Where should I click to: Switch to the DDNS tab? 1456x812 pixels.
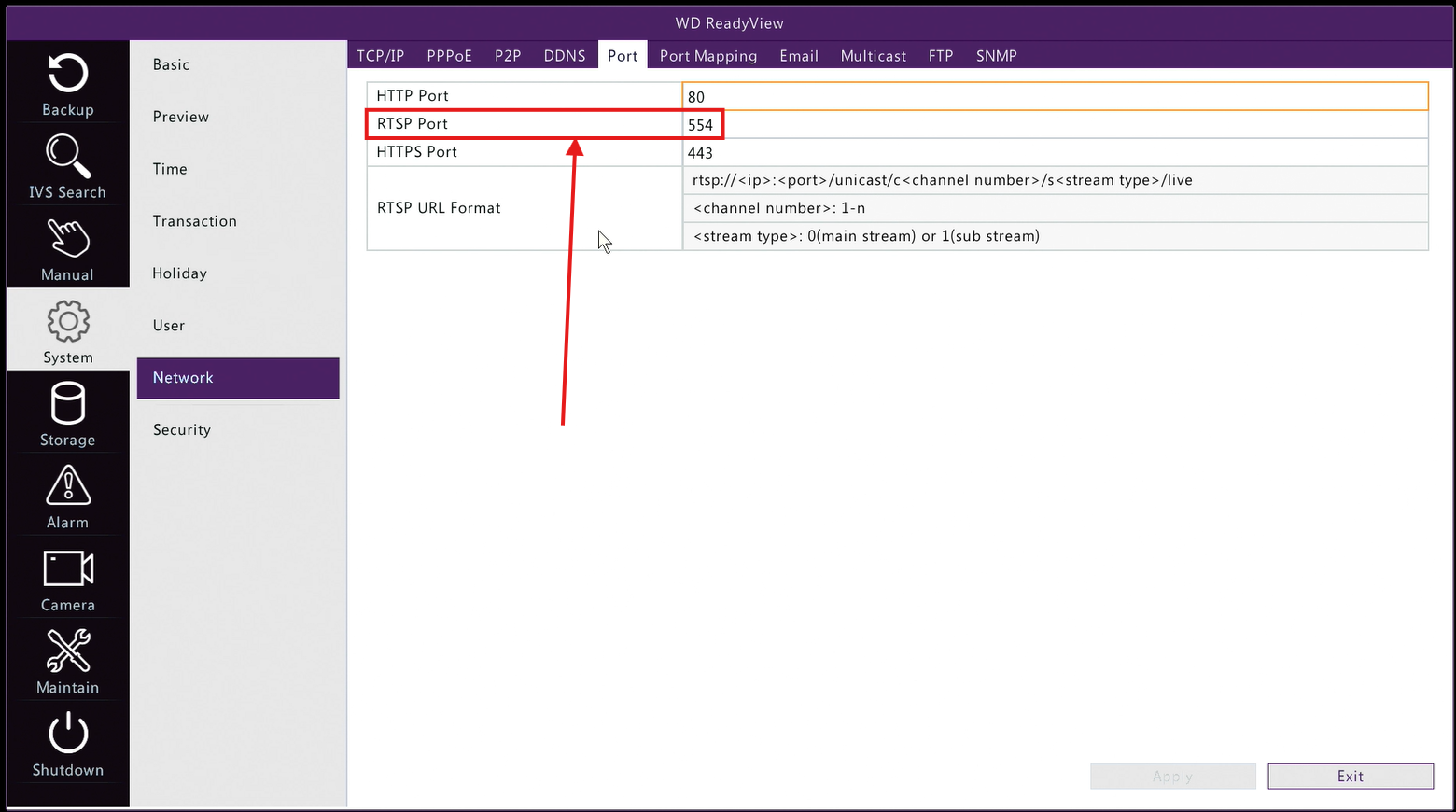565,56
